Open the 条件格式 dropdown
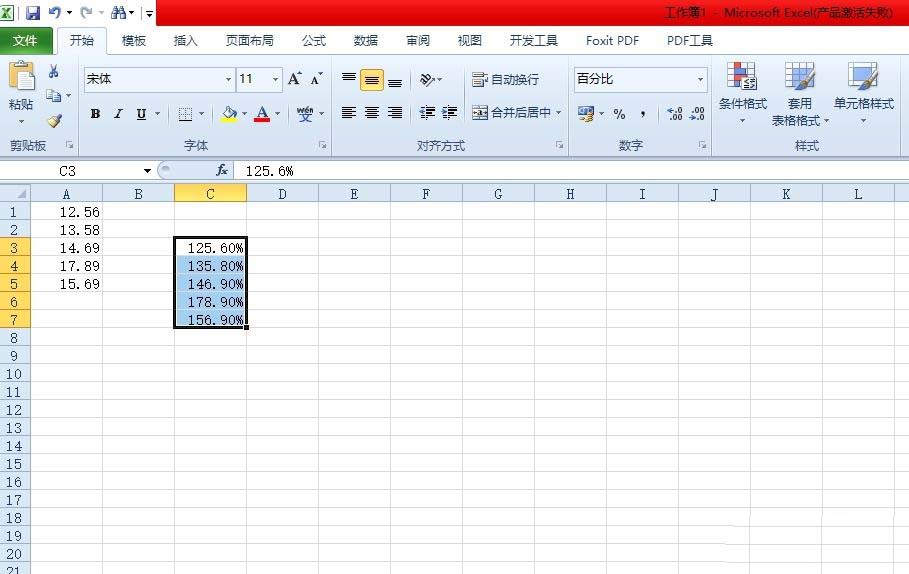 [x=743, y=93]
